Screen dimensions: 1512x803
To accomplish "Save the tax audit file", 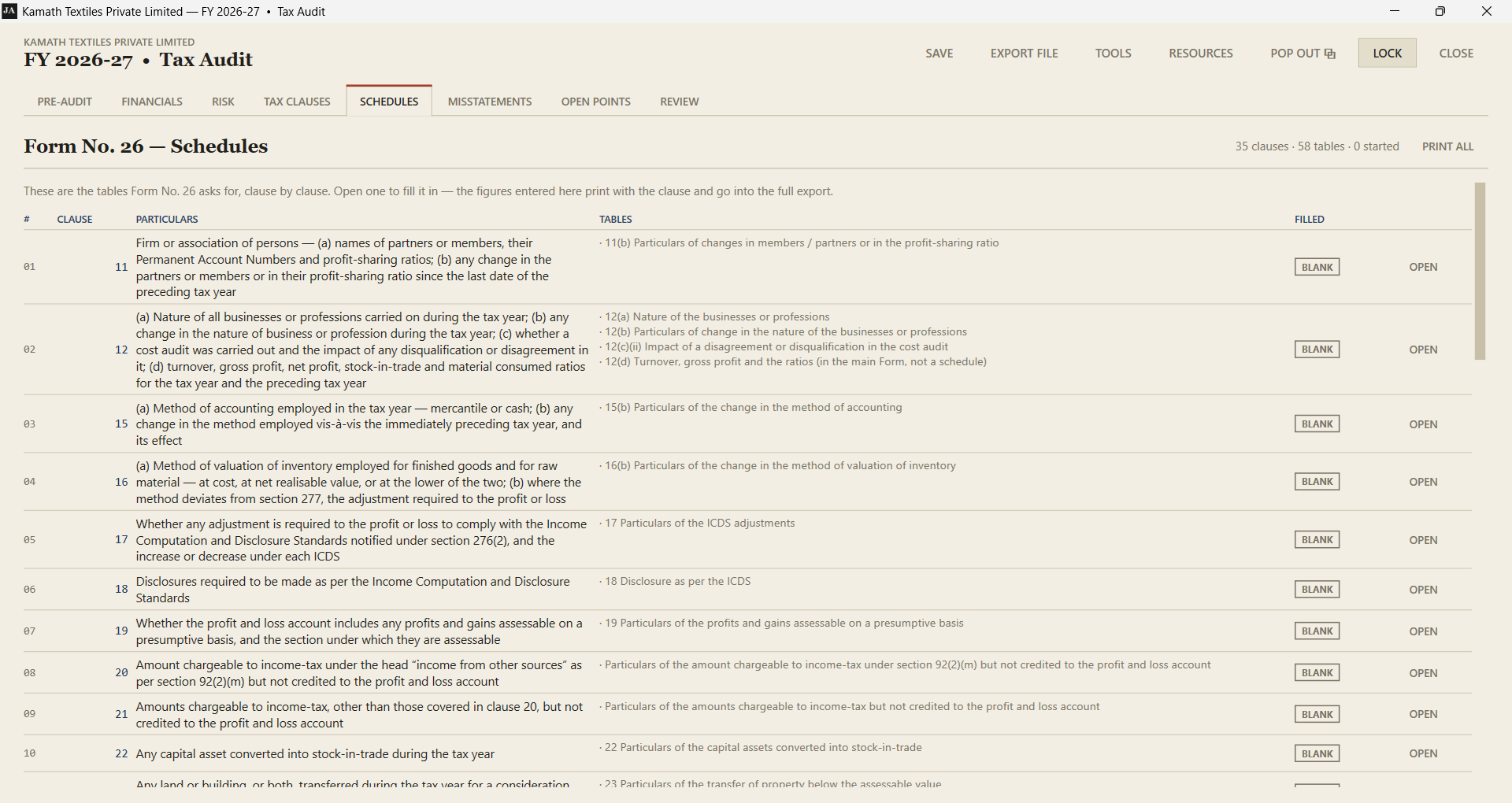I will (939, 53).
